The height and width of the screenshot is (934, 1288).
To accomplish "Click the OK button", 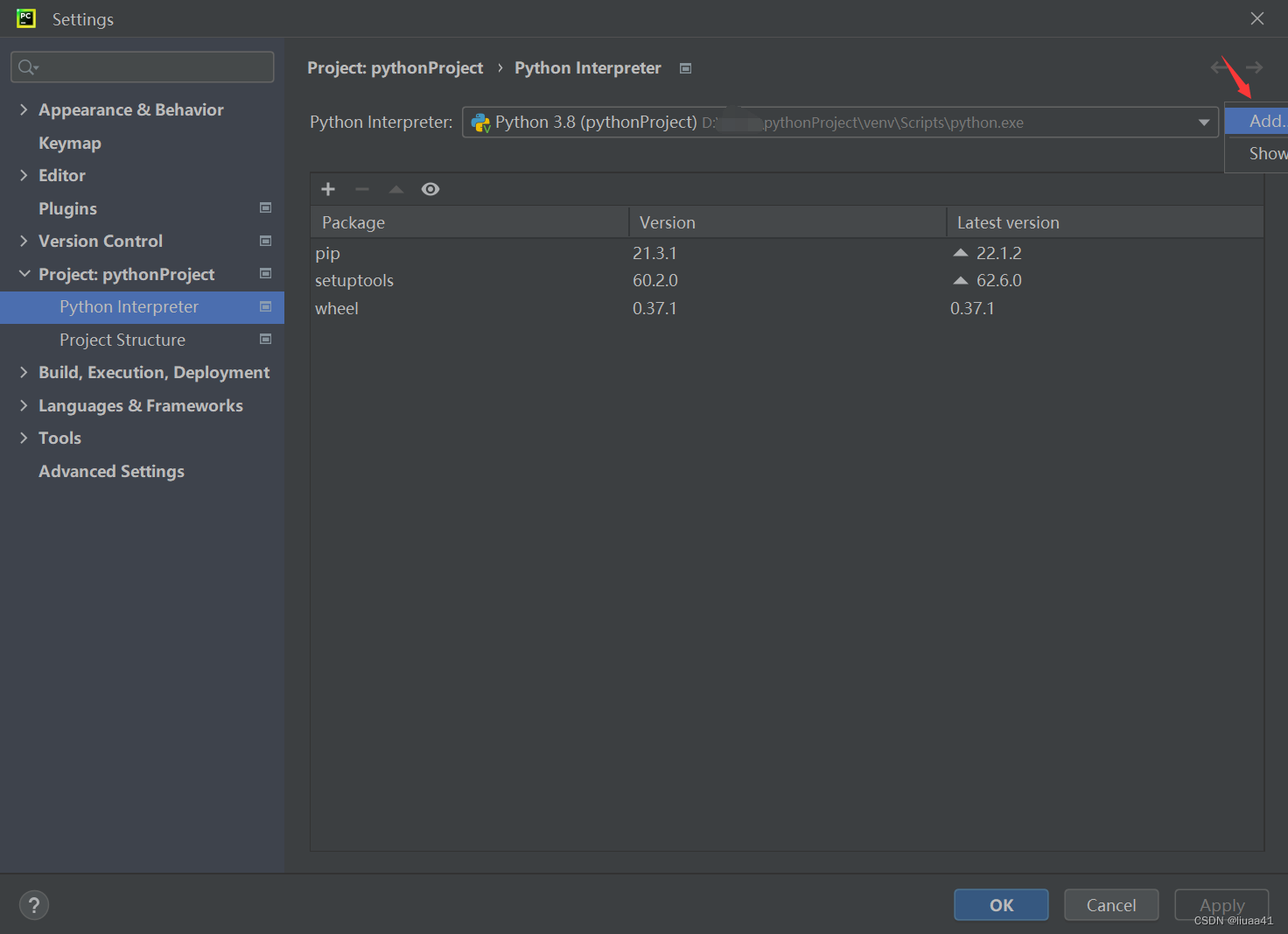I will pos(1001,905).
